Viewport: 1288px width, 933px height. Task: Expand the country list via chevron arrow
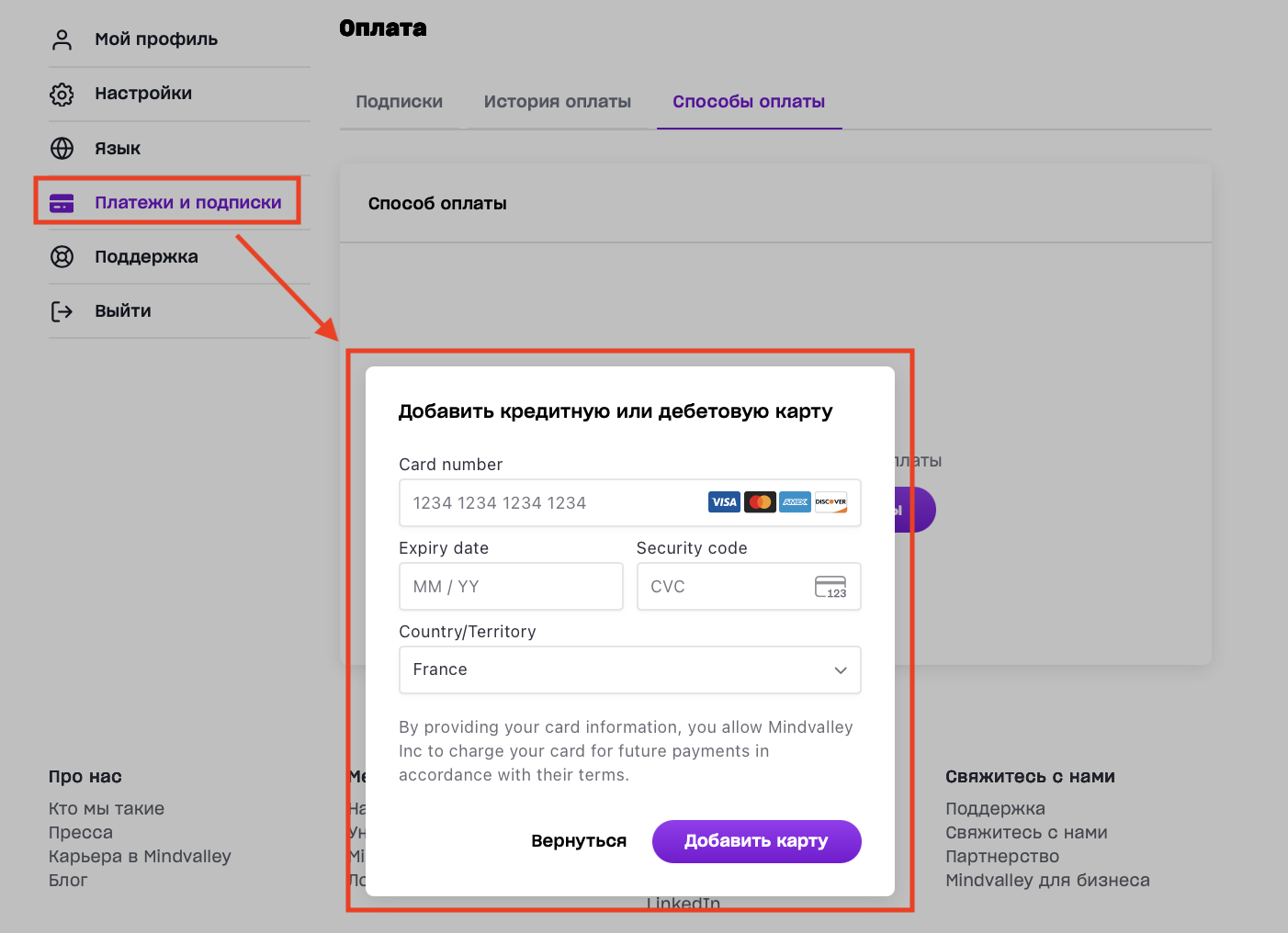tap(840, 670)
